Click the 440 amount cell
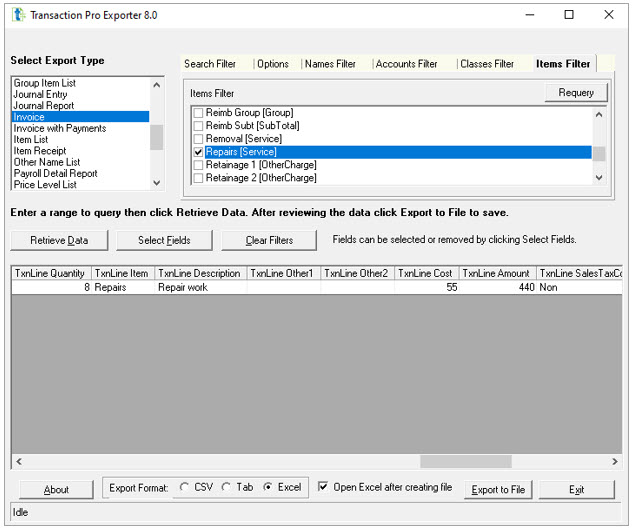 pyautogui.click(x=498, y=287)
